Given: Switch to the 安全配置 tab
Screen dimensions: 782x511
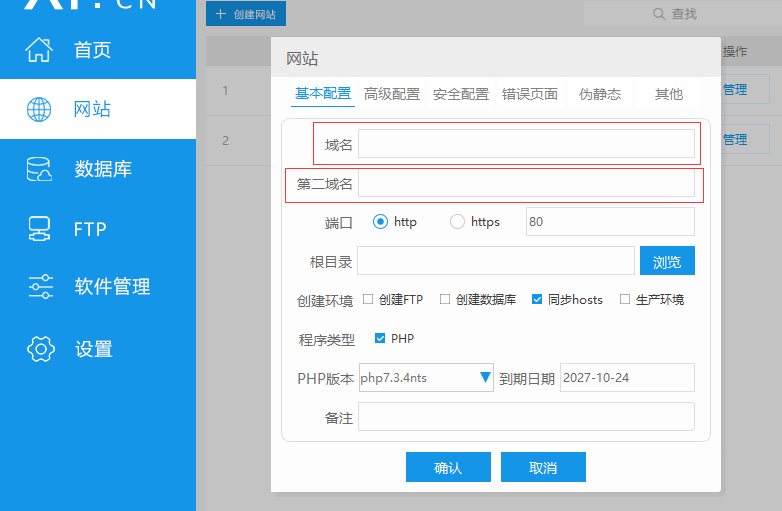Looking at the screenshot, I should (461, 94).
